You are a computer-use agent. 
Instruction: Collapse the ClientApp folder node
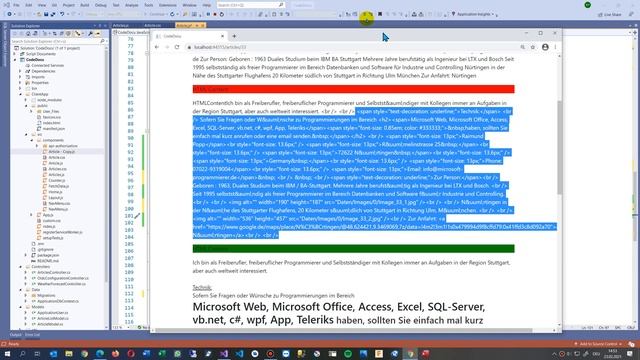point(20,94)
